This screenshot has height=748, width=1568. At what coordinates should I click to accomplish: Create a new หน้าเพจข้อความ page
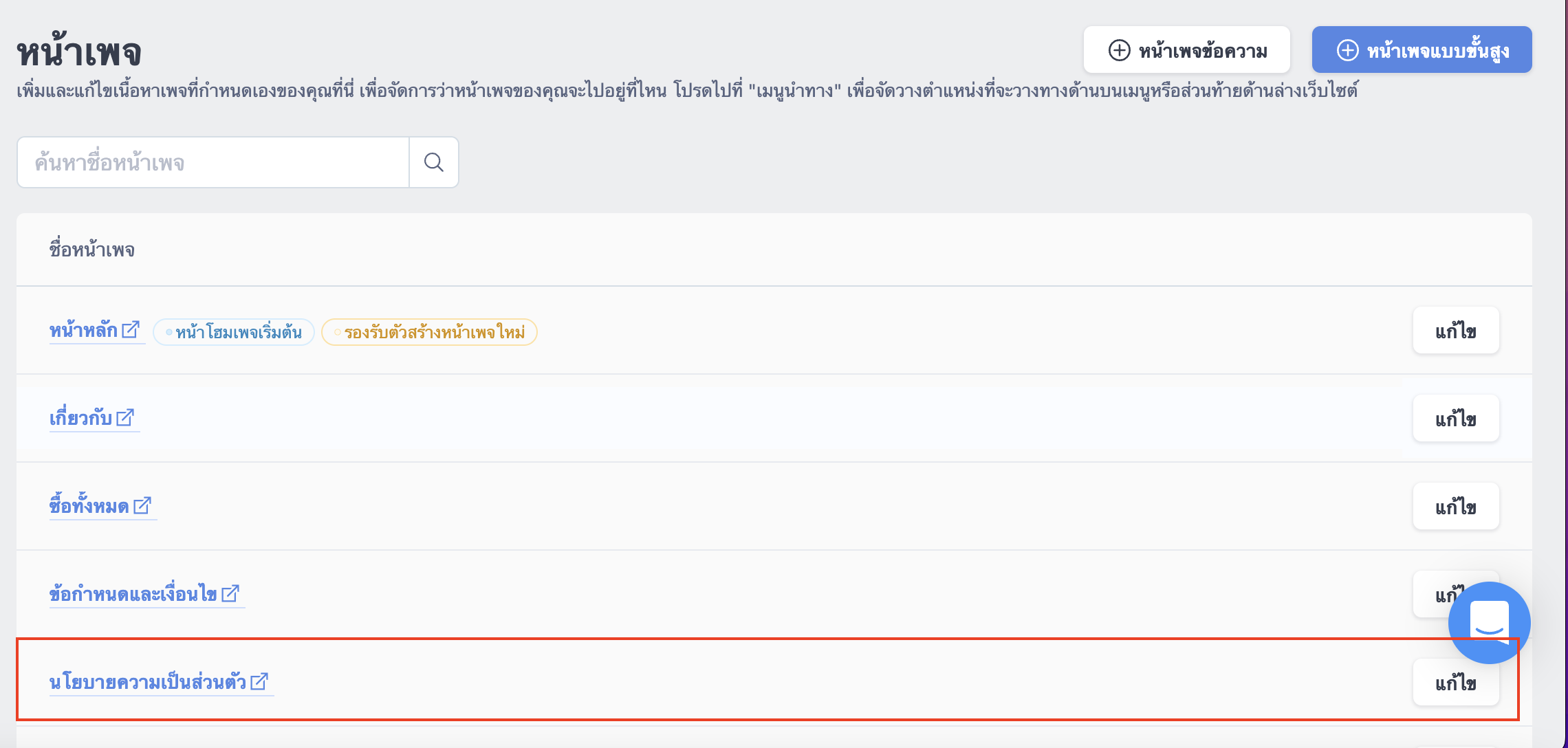point(1187,49)
